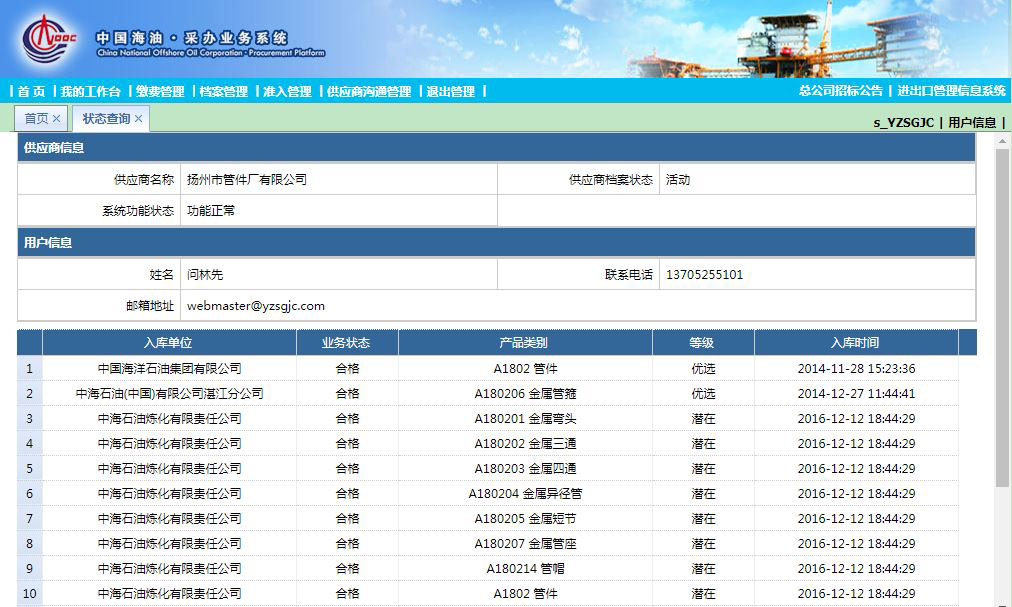The image size is (1012, 607).
Task: Sort by 入库时间 column header
Action: (x=856, y=342)
